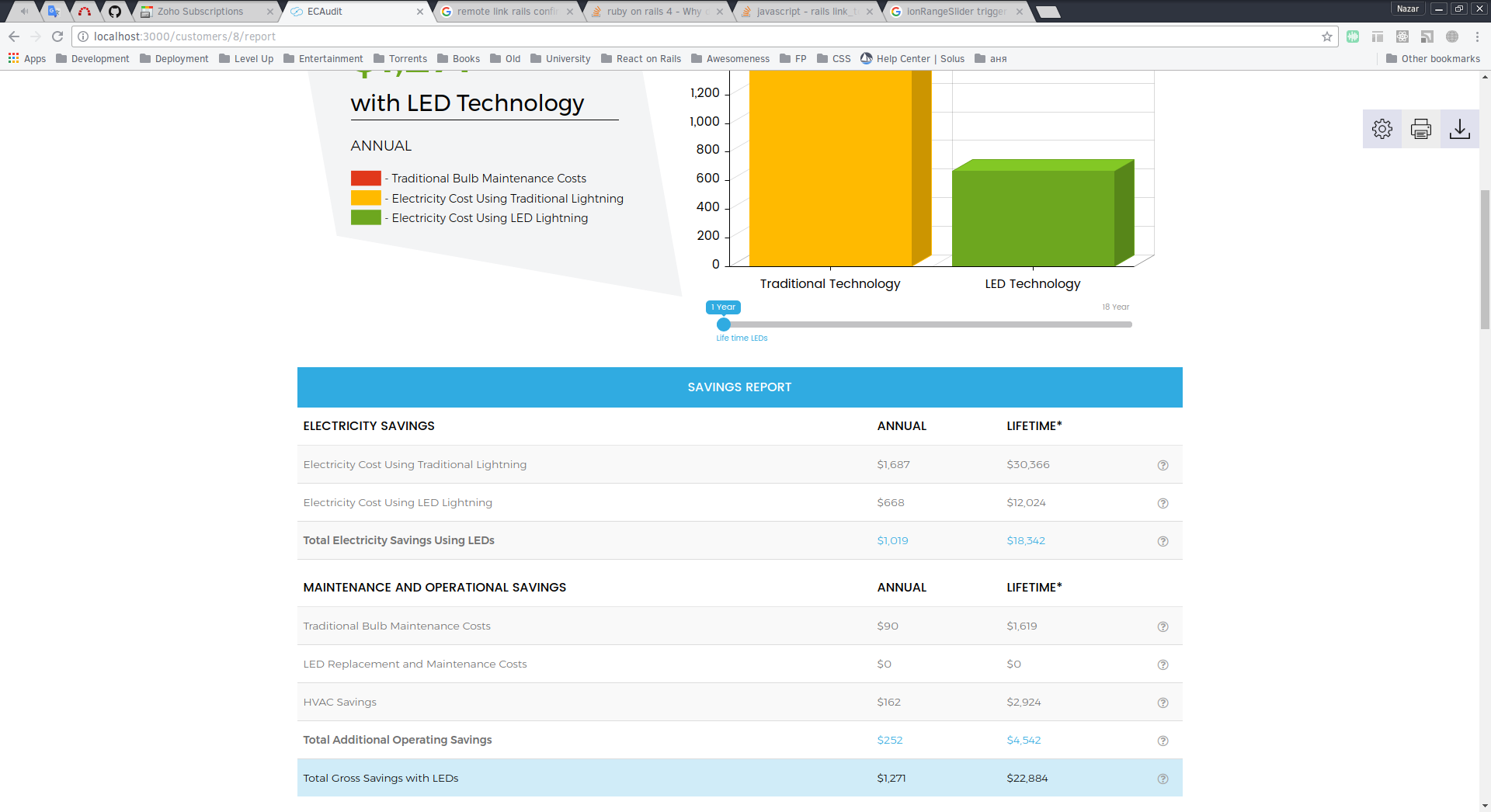Click the green LED Technology chart bar
Viewport: 1491px width, 812px height.
click(x=1033, y=218)
